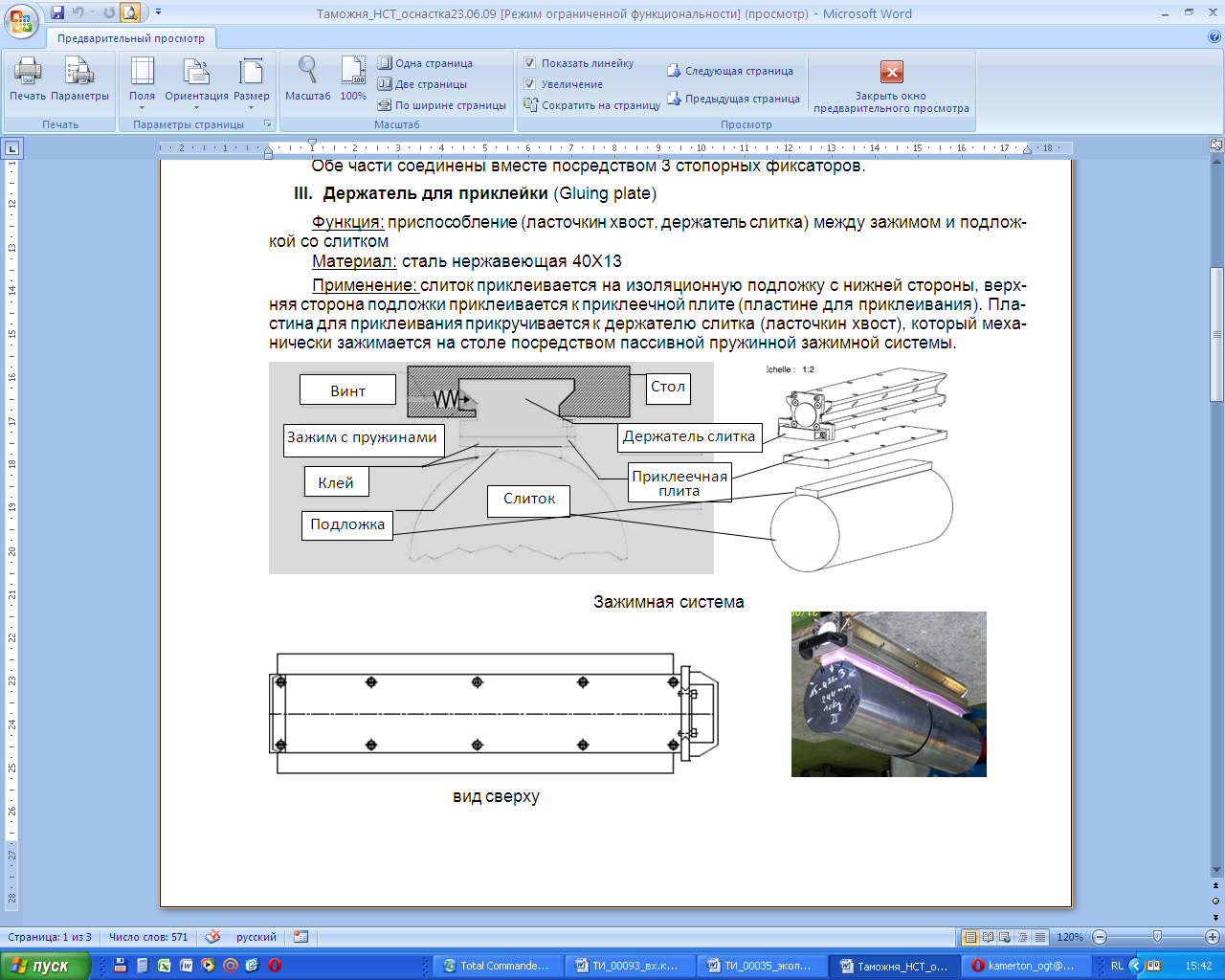The height and width of the screenshot is (980, 1225).
Task: Open print Параметры options
Action: coord(79,80)
